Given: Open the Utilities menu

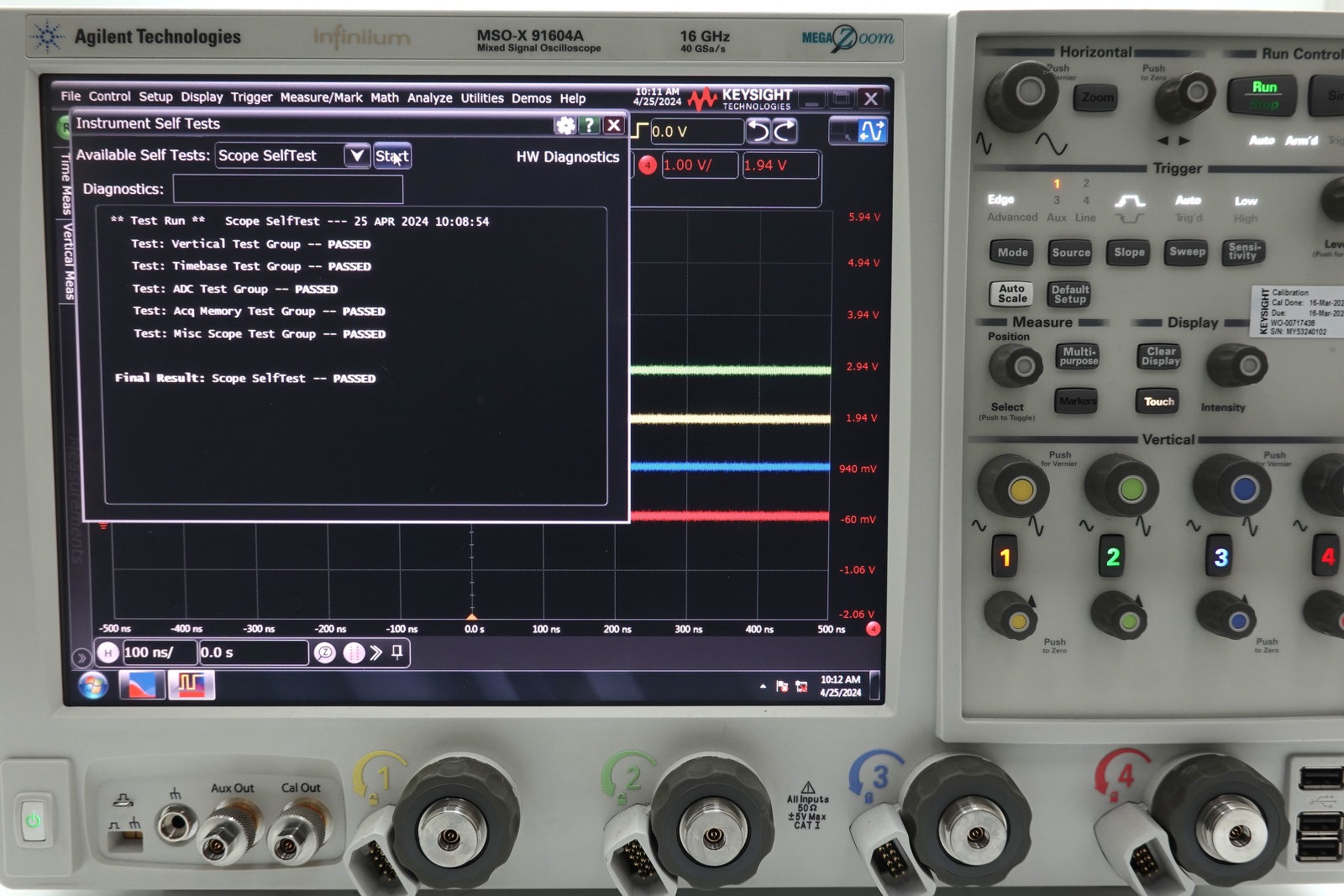Looking at the screenshot, I should tap(482, 98).
